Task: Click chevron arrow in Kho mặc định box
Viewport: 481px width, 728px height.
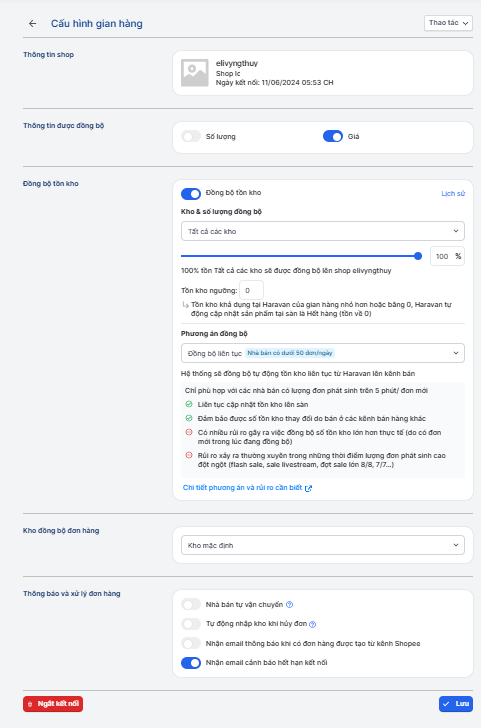Action: click(x=456, y=545)
